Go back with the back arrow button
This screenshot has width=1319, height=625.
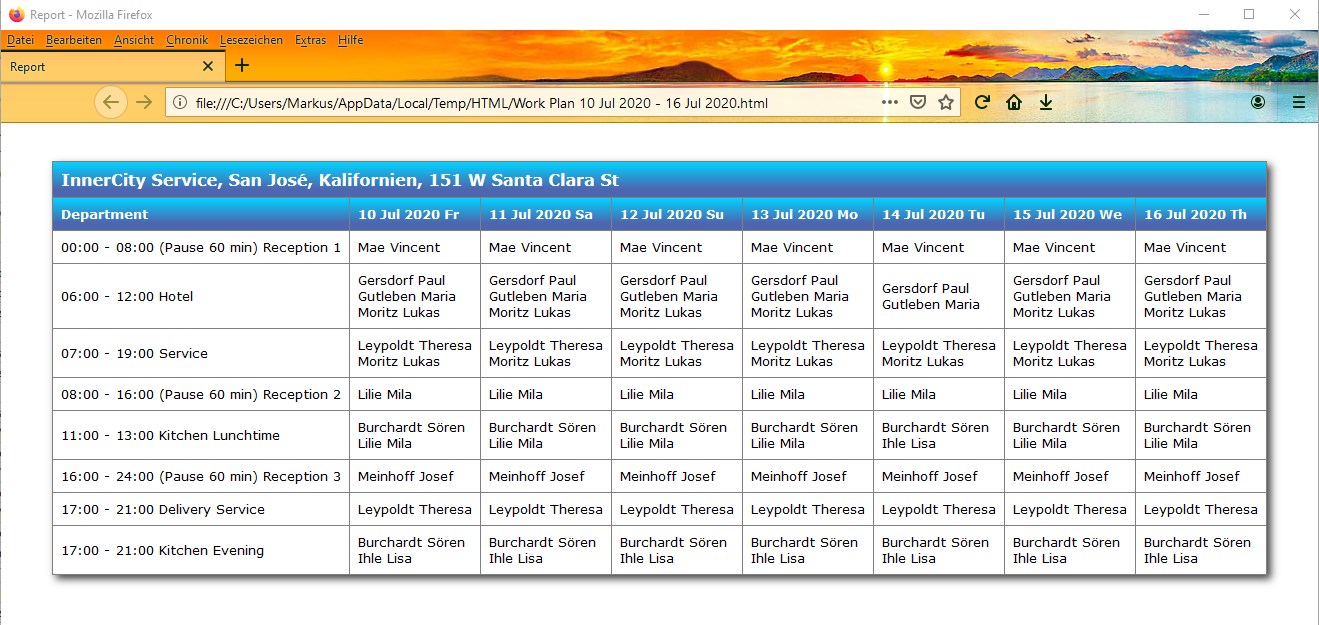click(x=111, y=102)
